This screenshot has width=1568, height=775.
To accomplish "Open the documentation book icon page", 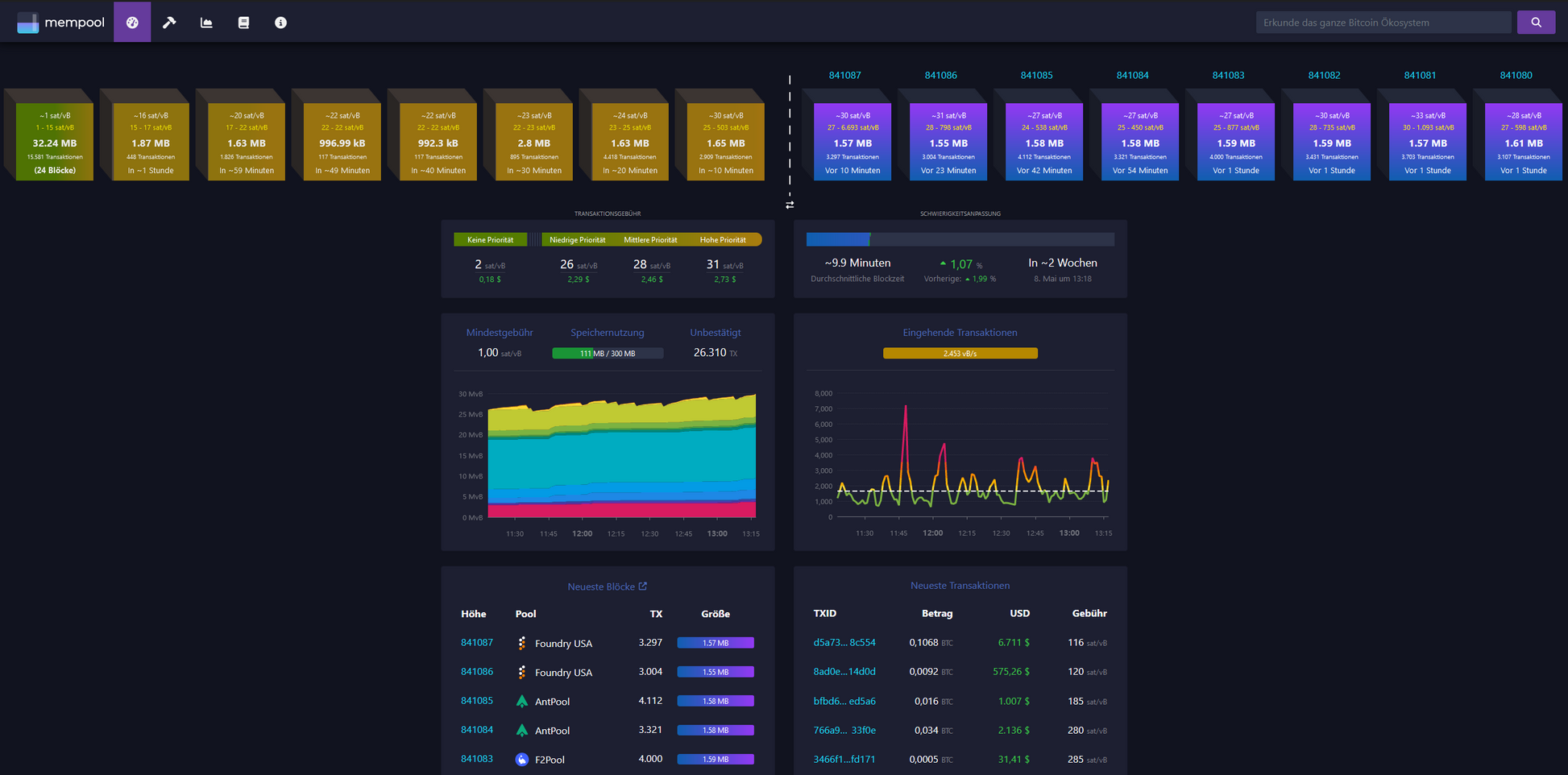I will (x=243, y=23).
